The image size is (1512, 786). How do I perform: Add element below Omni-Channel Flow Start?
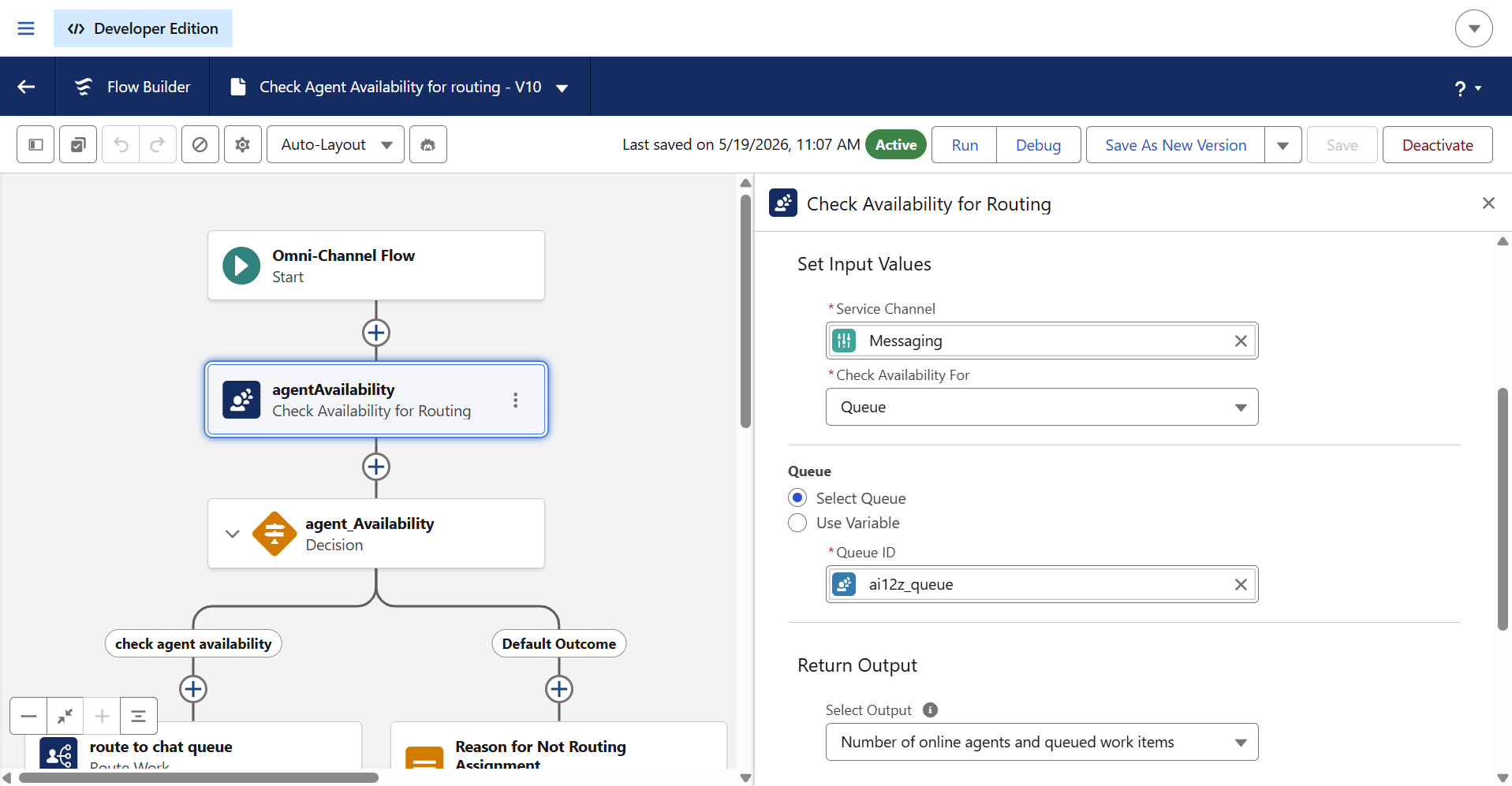[x=376, y=333]
